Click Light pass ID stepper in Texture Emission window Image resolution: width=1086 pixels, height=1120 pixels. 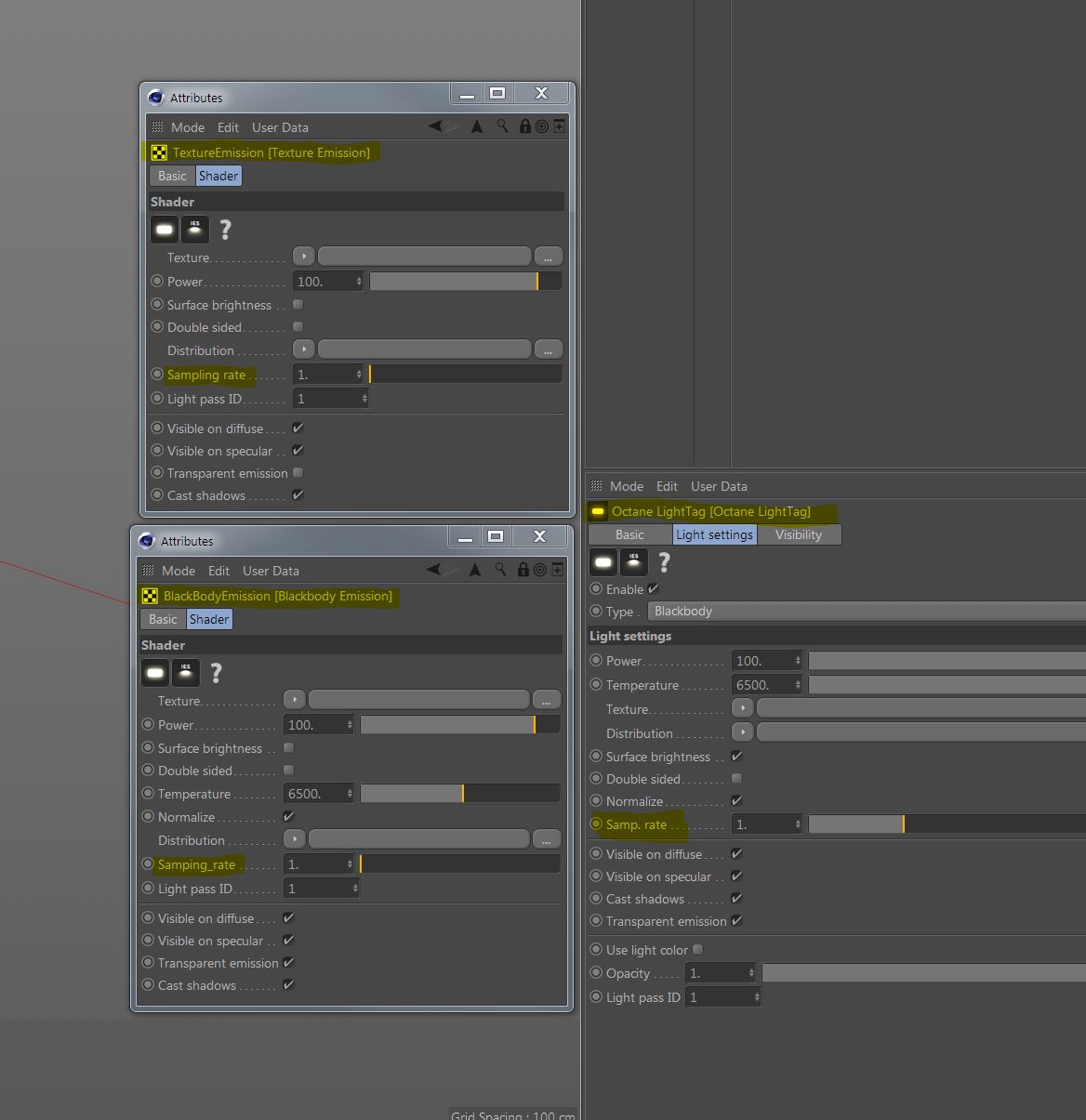click(x=364, y=399)
